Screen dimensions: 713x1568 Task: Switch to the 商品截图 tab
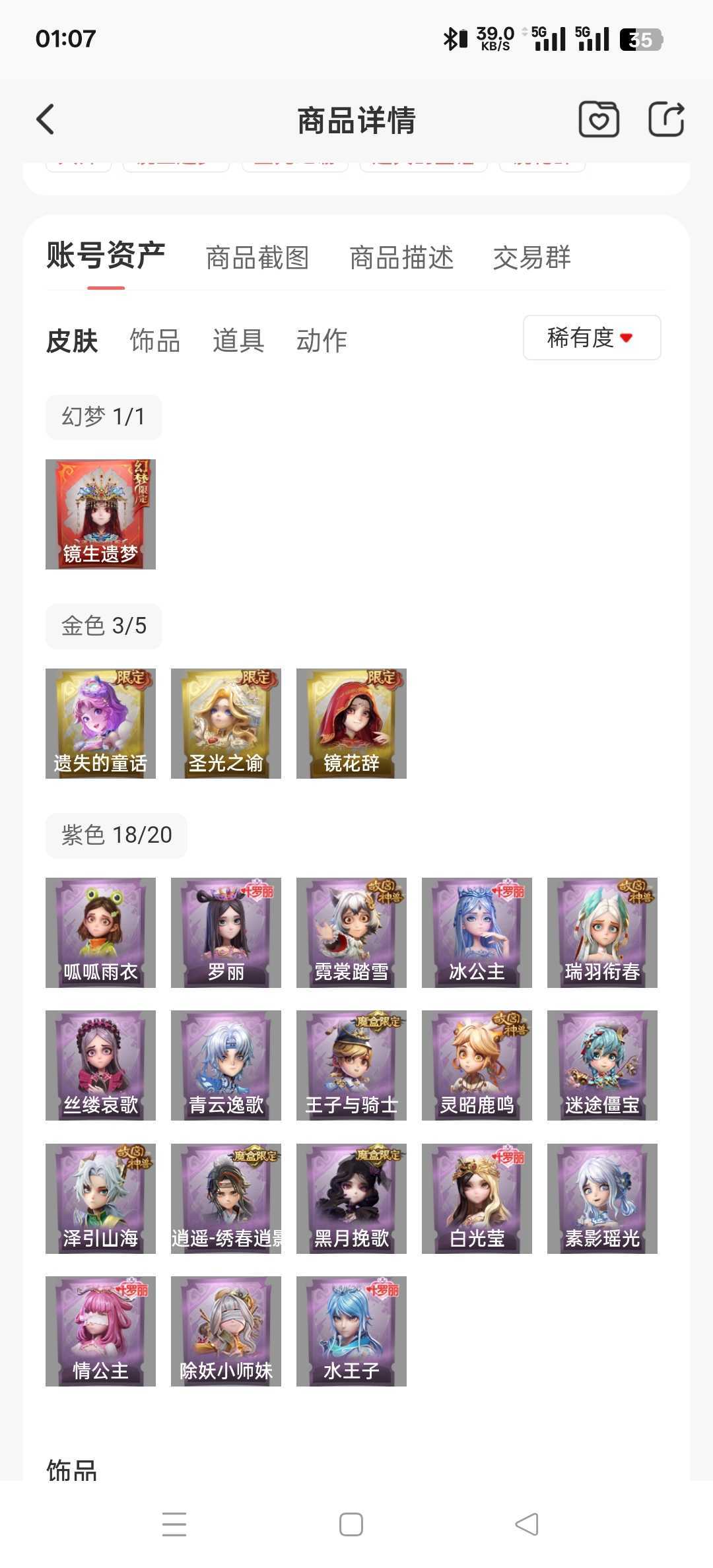tap(257, 257)
